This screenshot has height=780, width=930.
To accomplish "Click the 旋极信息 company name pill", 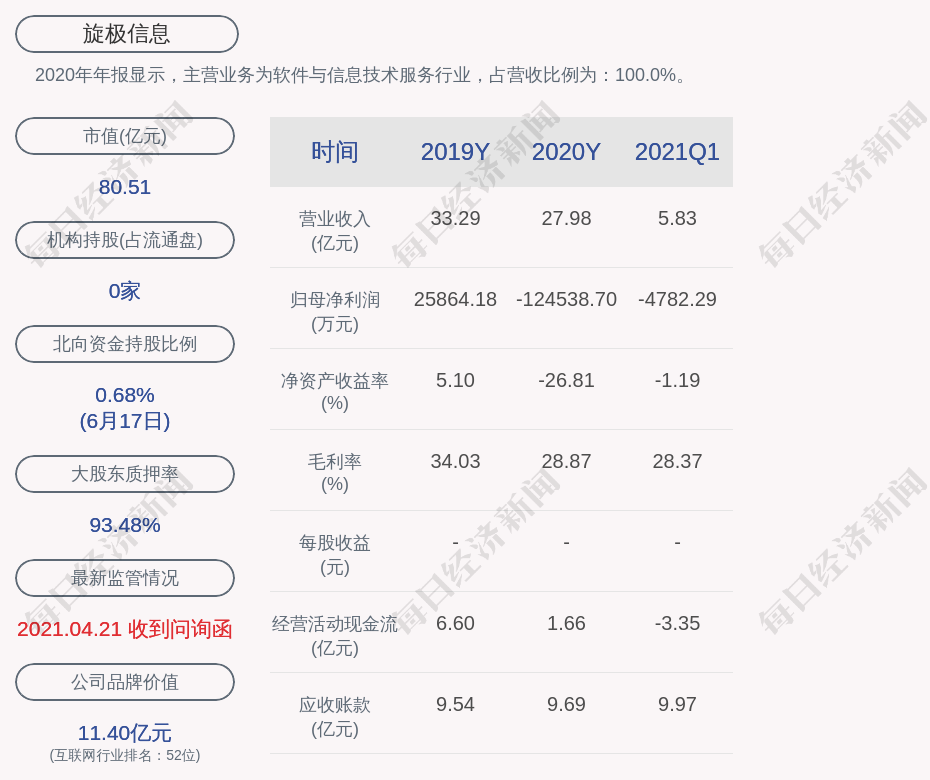I will (126, 34).
